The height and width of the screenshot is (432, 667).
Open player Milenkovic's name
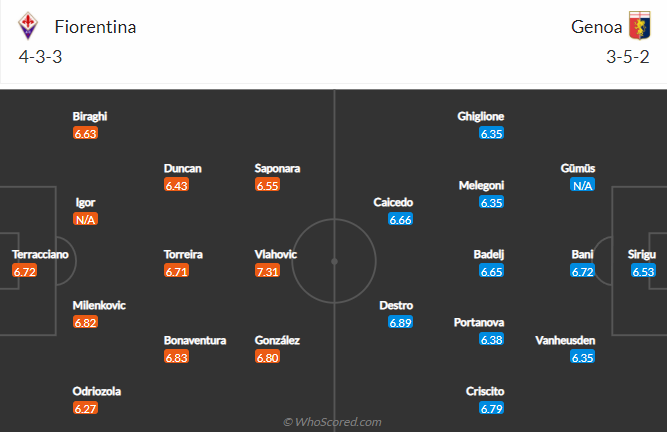click(x=99, y=305)
